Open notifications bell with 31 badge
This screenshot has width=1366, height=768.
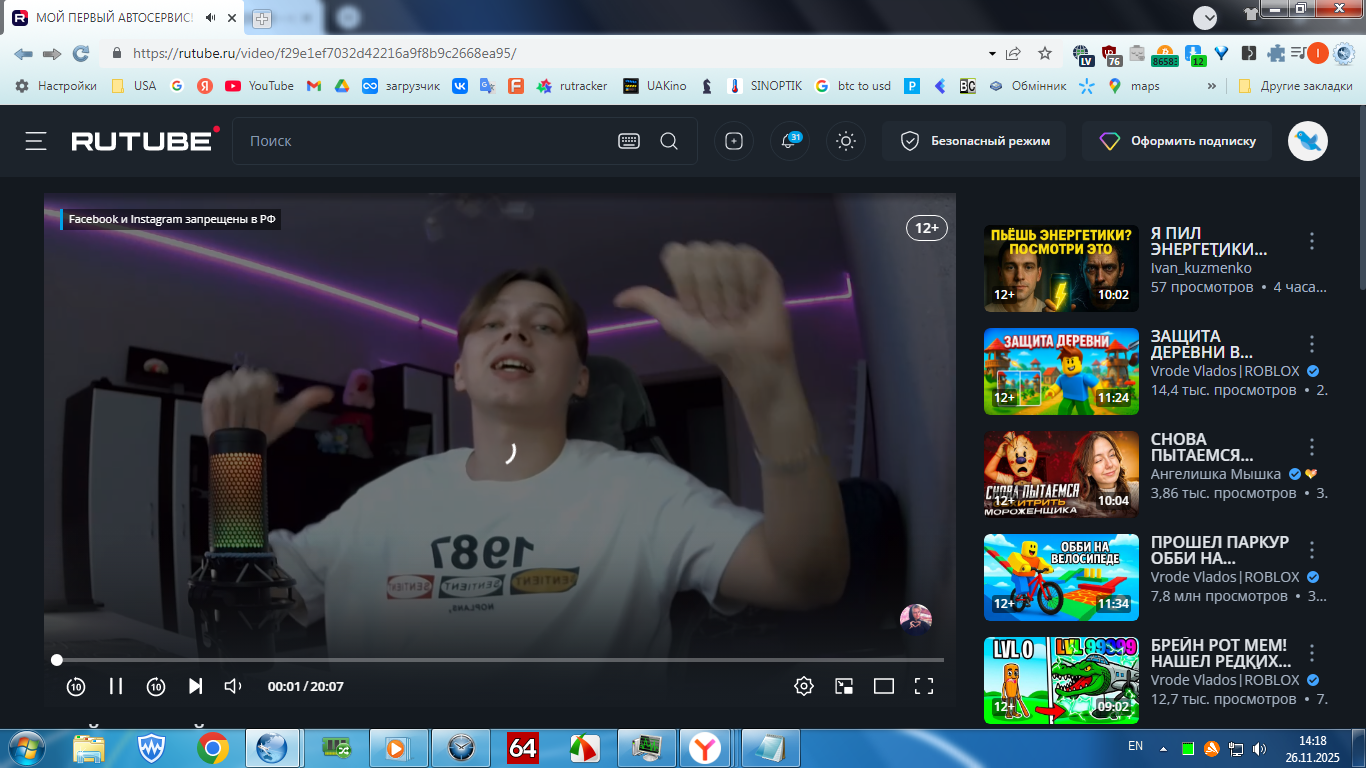pos(790,141)
